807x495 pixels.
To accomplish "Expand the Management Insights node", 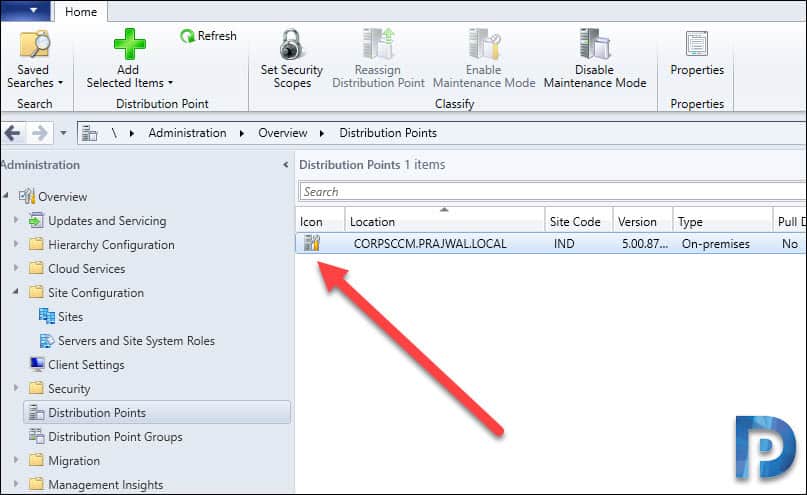I will pyautogui.click(x=16, y=484).
